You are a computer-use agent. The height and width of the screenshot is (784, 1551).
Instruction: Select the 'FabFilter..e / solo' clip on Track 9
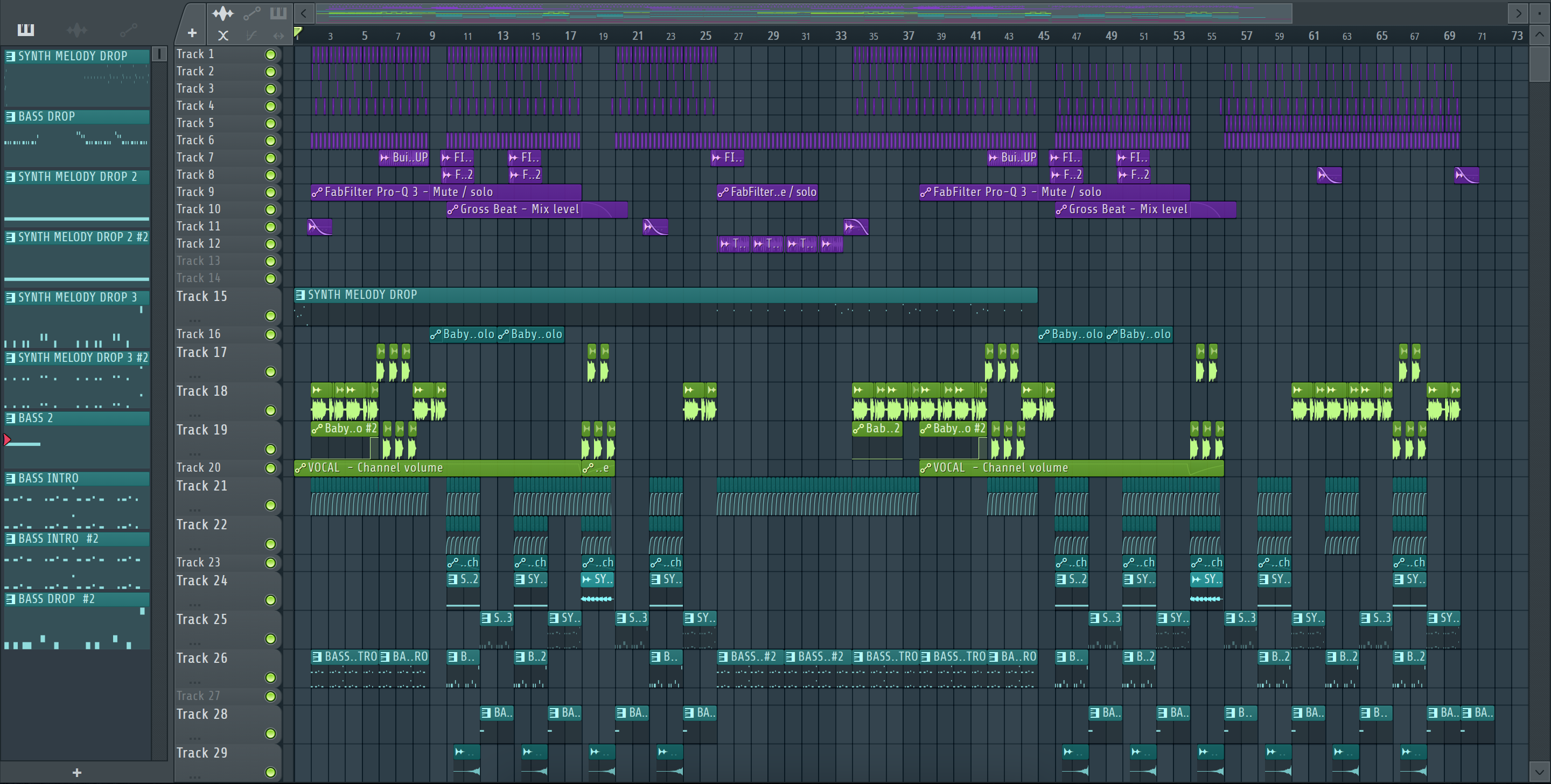767,192
